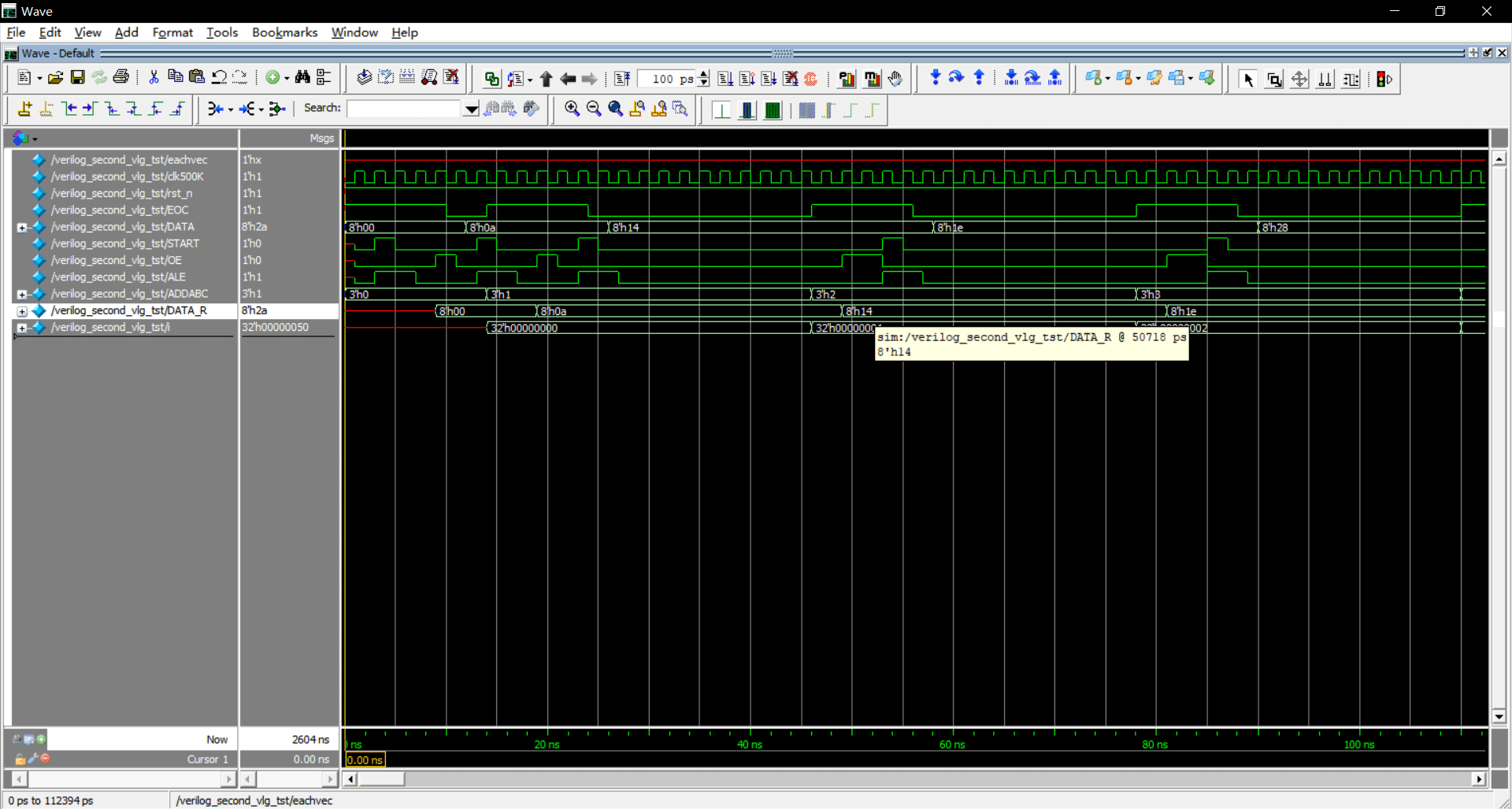Toggle the Two Cursor mode tool

tap(1325, 80)
